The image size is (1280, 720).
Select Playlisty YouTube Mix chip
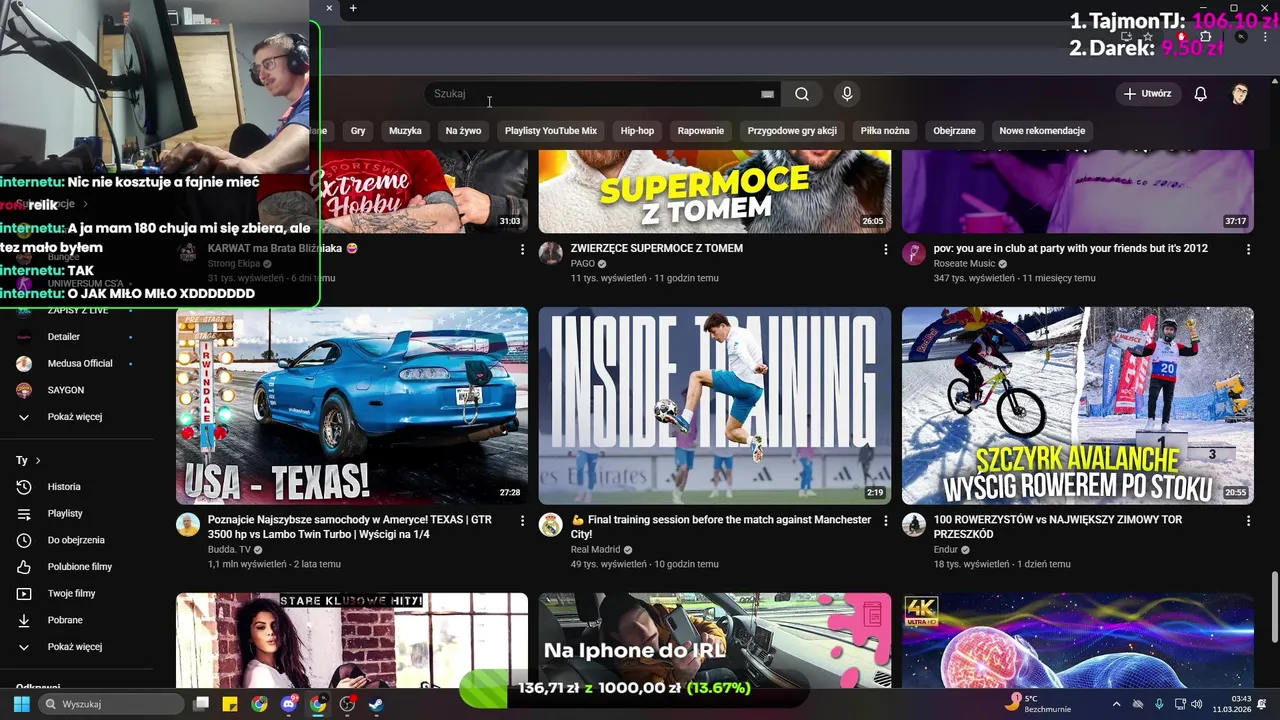point(551,131)
